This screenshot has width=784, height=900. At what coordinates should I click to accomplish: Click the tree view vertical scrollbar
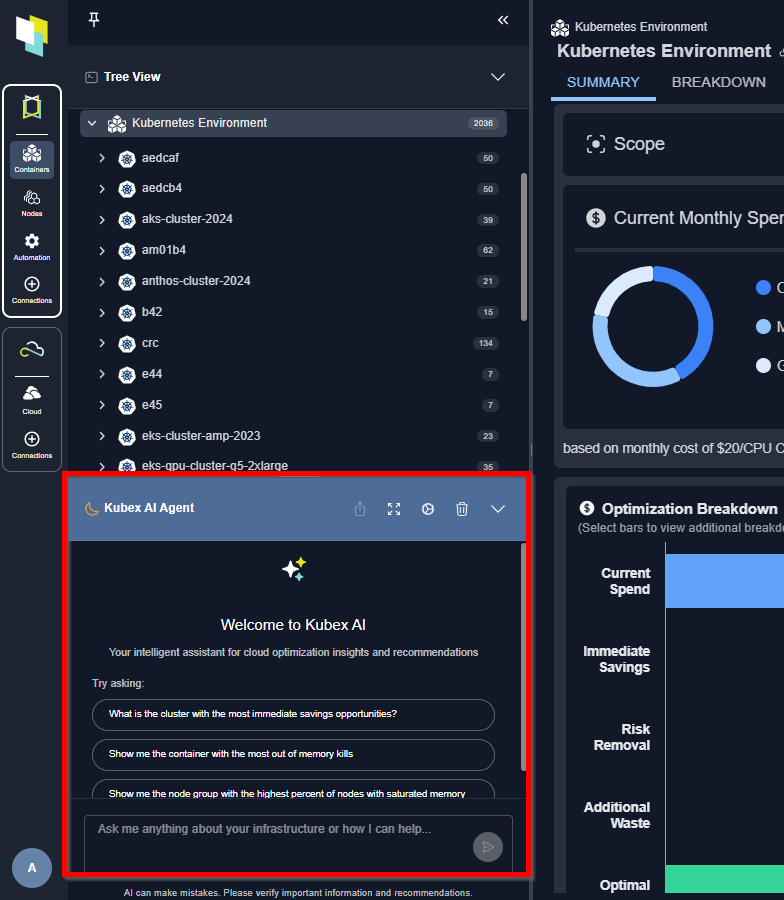(523, 247)
